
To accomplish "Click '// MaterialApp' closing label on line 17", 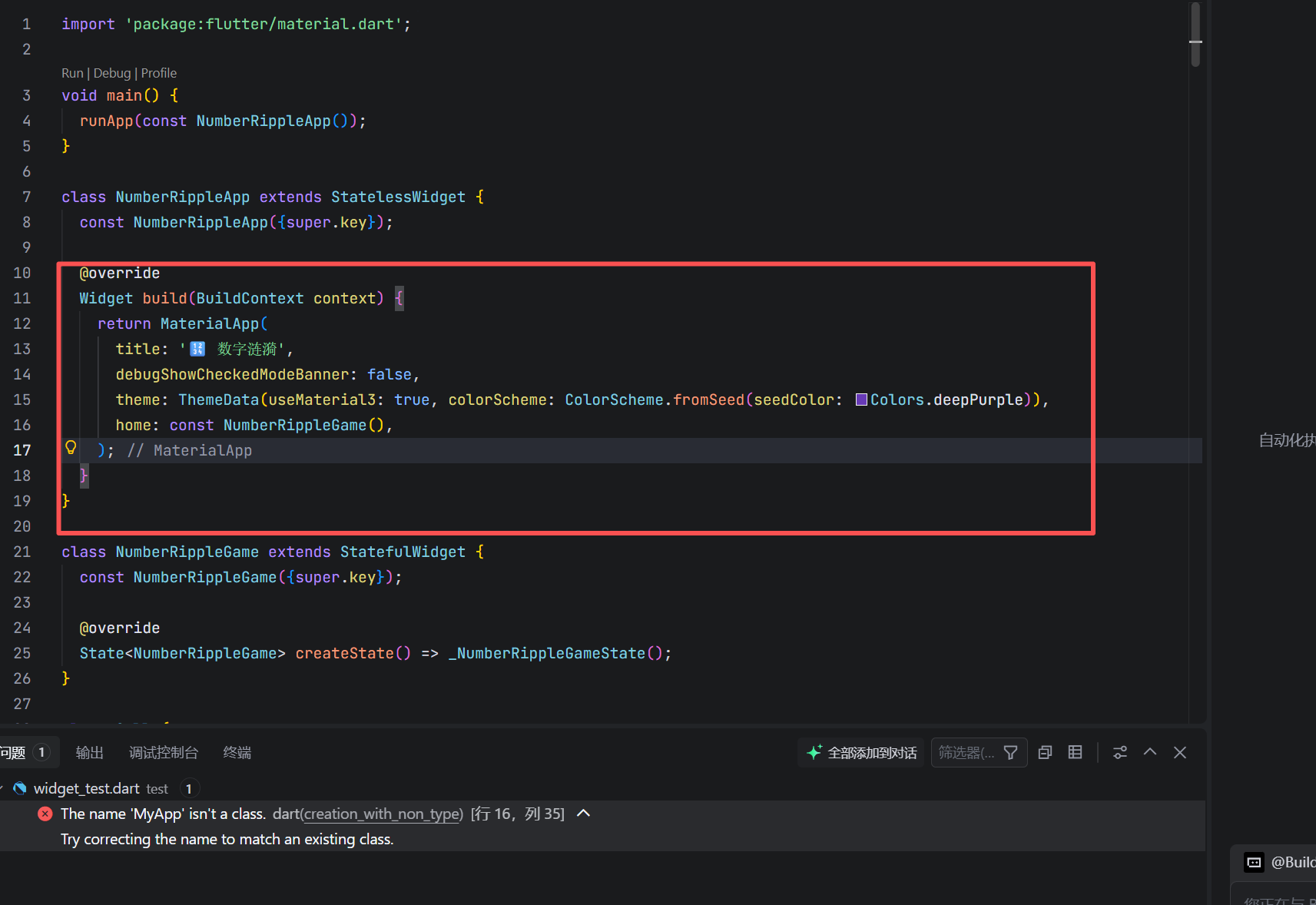I will tap(190, 450).
